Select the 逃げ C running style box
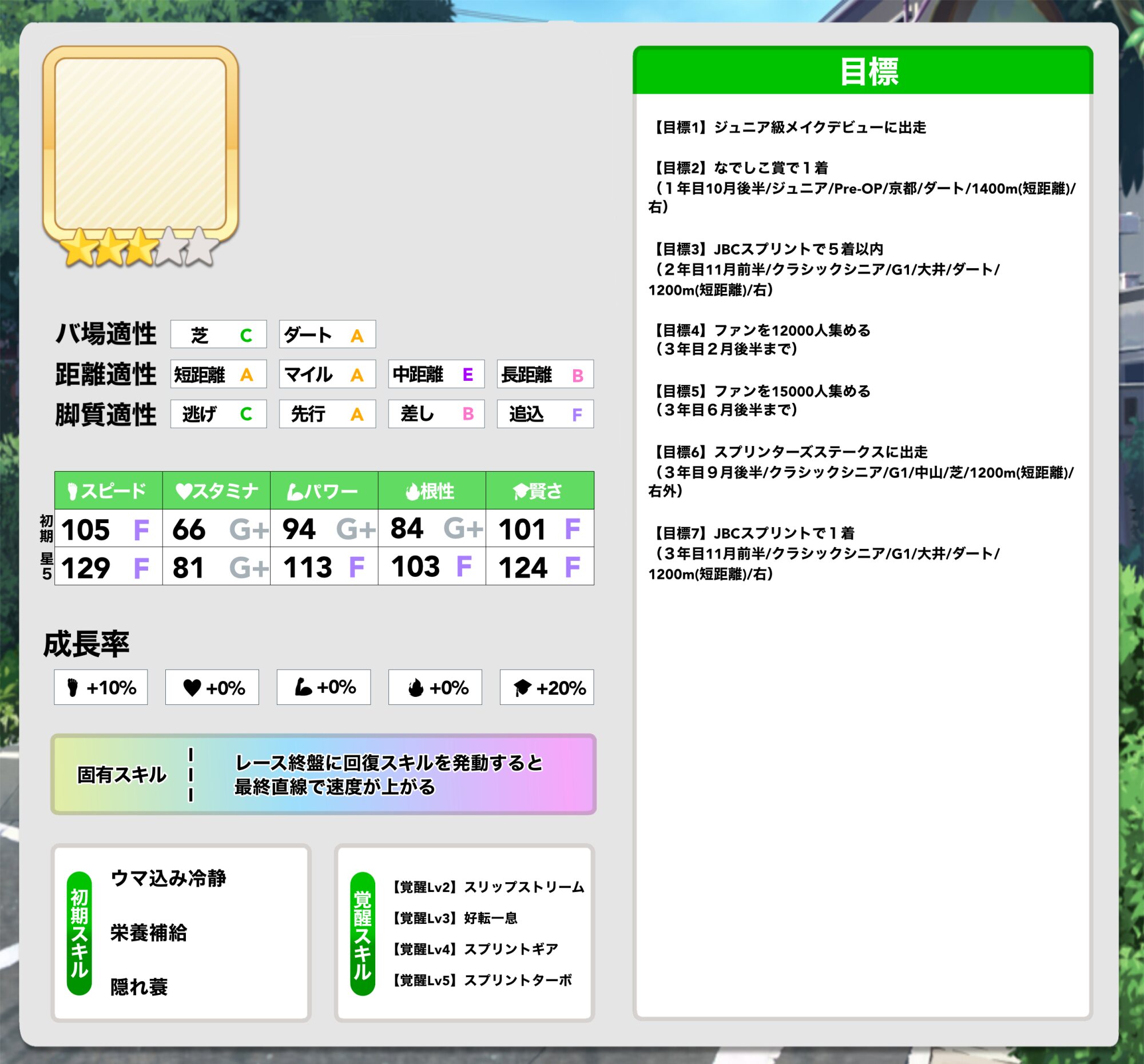This screenshot has width=1144, height=1064. pyautogui.click(x=219, y=414)
